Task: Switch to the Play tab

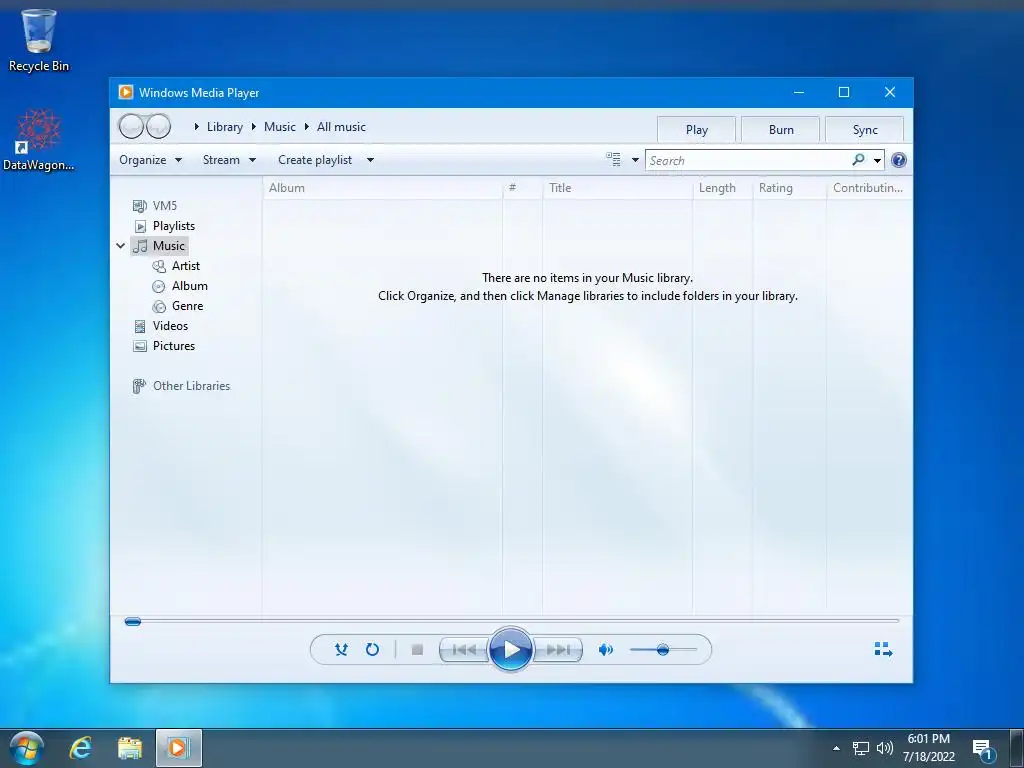Action: (696, 129)
